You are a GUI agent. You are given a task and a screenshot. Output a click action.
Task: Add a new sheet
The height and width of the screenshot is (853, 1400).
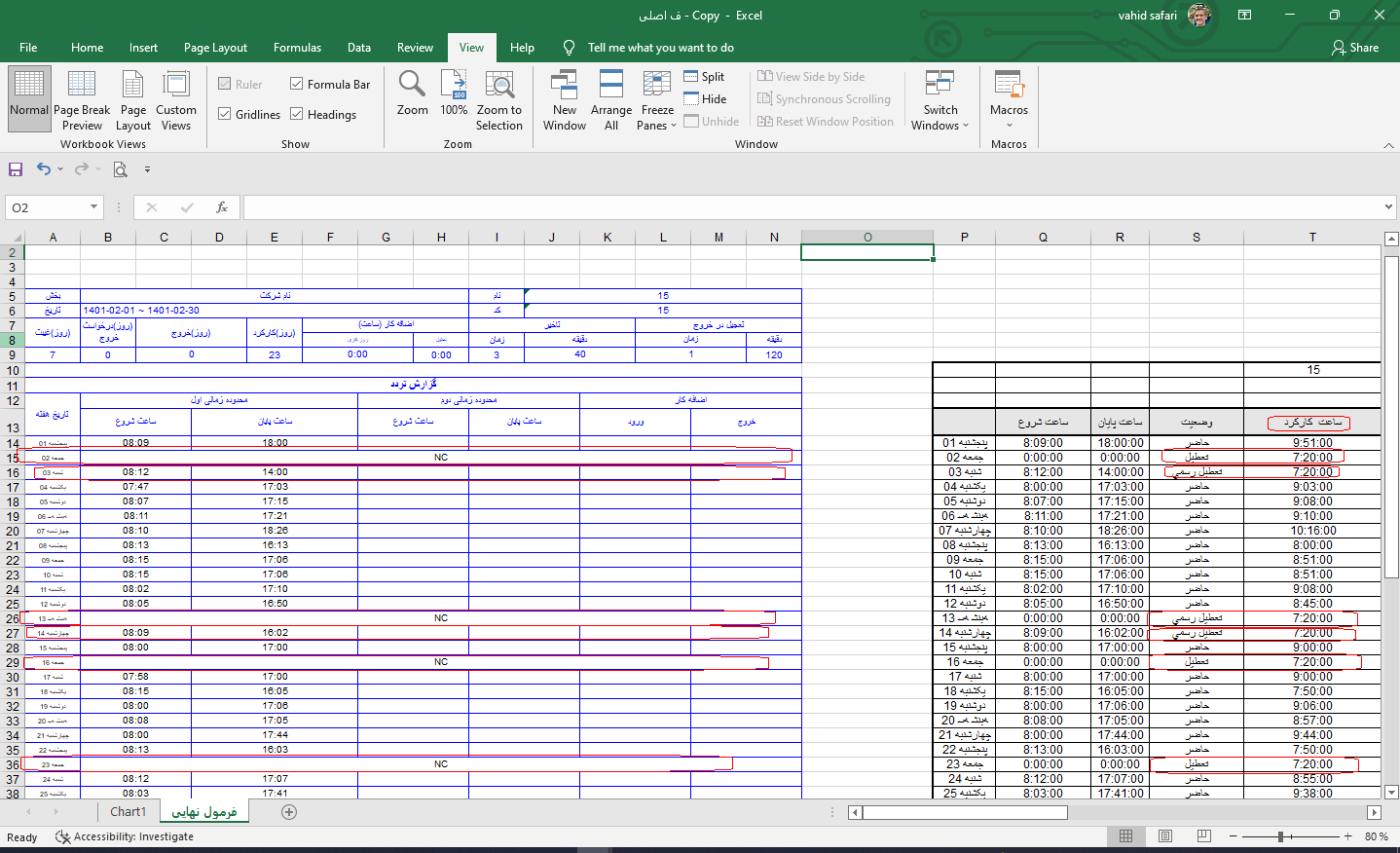tap(289, 812)
